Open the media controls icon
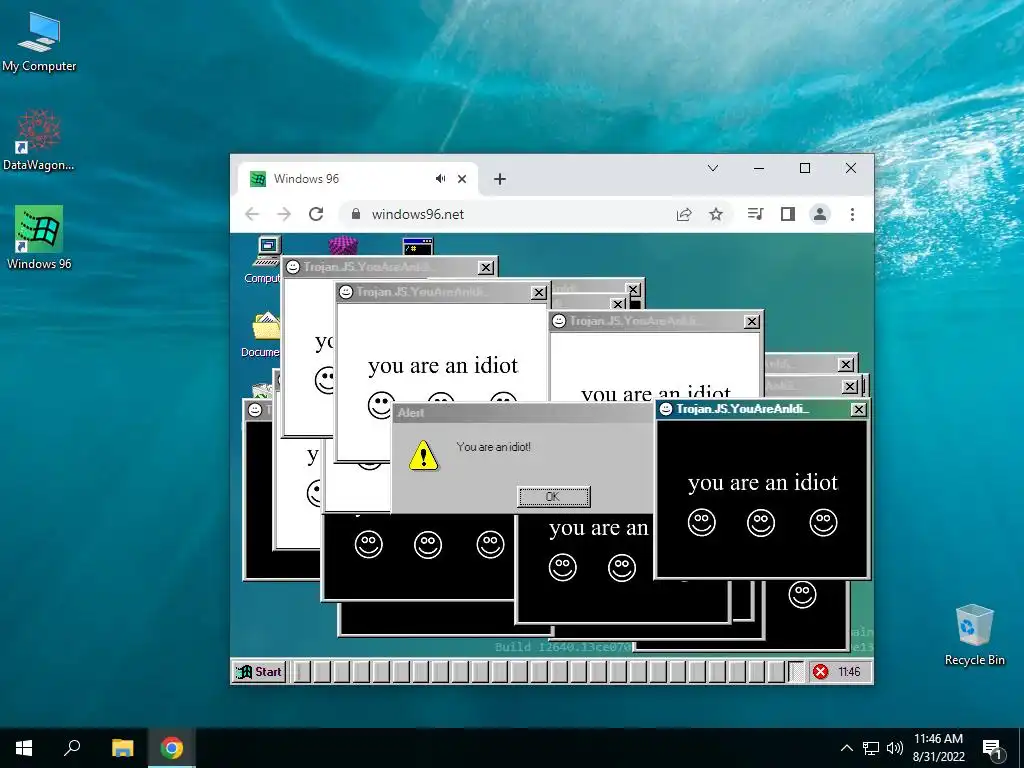Image resolution: width=1024 pixels, height=768 pixels. tap(756, 214)
